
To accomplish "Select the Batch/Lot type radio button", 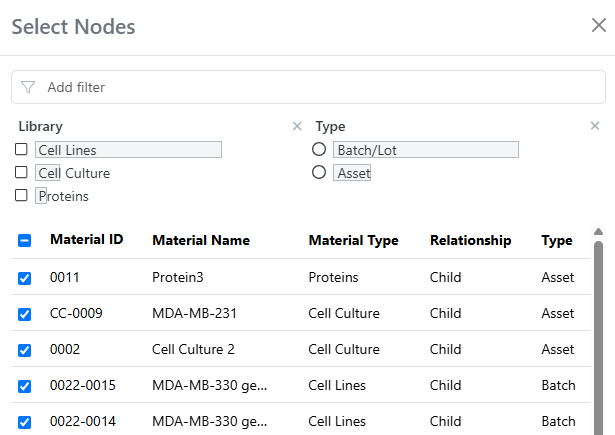I will tap(319, 149).
